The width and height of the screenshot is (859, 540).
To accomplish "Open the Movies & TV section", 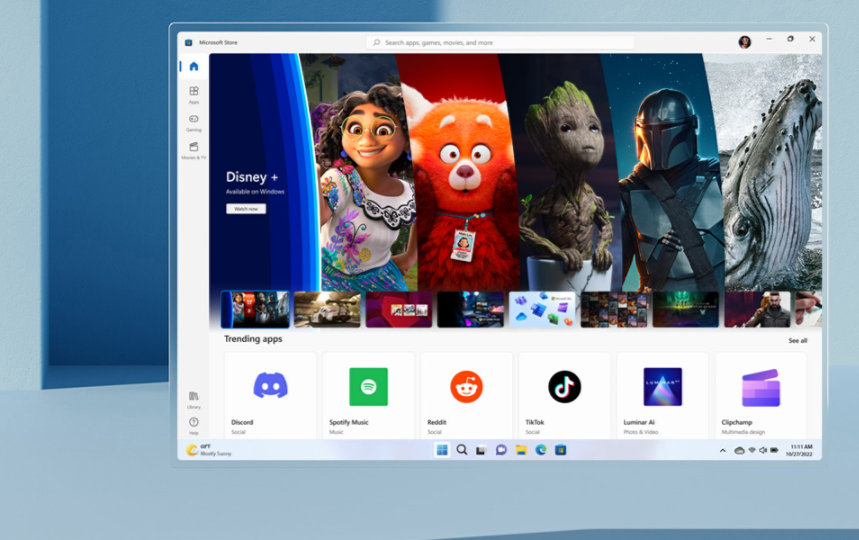I will (x=193, y=149).
